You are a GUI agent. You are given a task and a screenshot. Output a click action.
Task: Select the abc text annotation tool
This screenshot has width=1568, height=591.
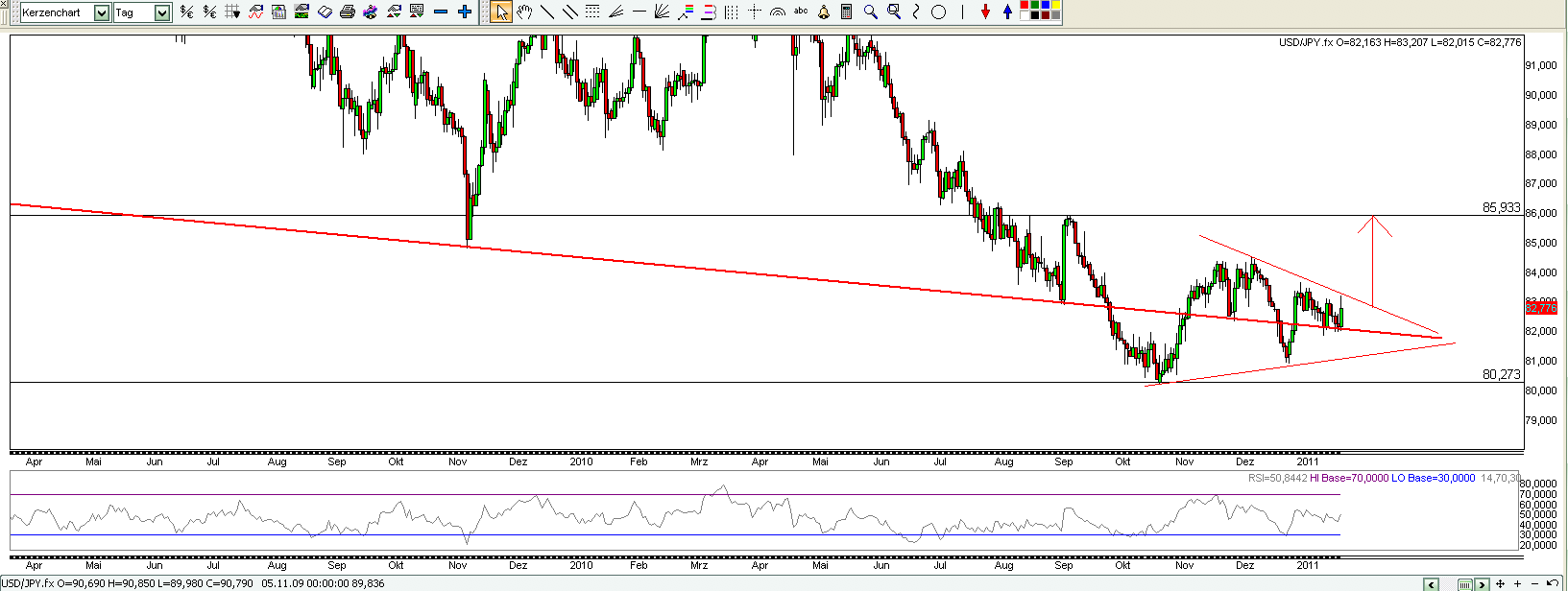801,12
